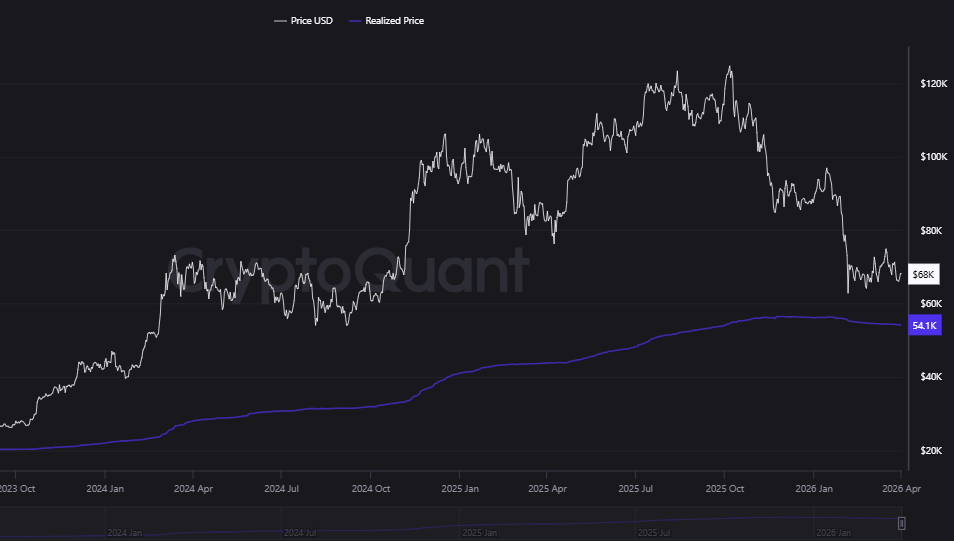Image resolution: width=954 pixels, height=541 pixels.
Task: Click the $100K y-axis label
Action: pyautogui.click(x=933, y=158)
